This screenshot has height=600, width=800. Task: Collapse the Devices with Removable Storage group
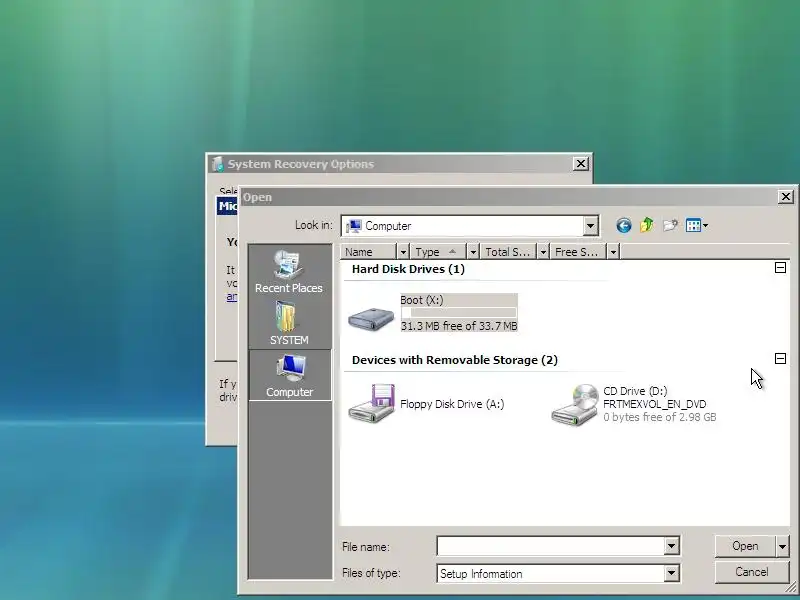[x=780, y=359]
